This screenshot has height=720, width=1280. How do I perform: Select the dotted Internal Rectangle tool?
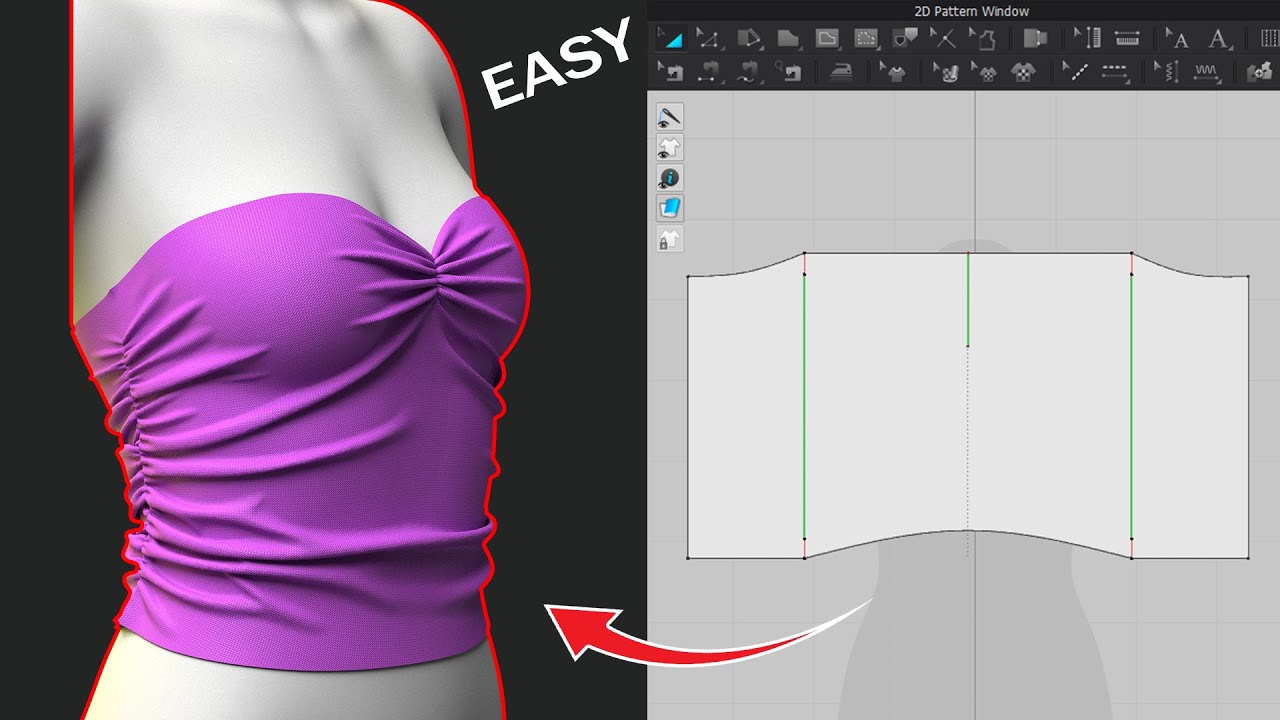pyautogui.click(x=865, y=39)
